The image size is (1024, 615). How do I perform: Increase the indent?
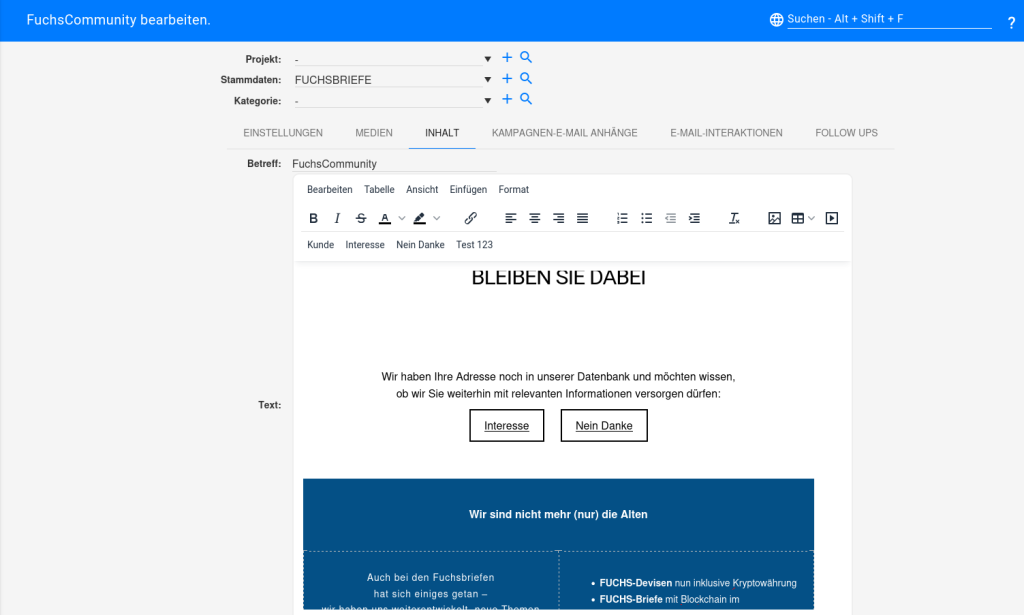pyautogui.click(x=694, y=218)
